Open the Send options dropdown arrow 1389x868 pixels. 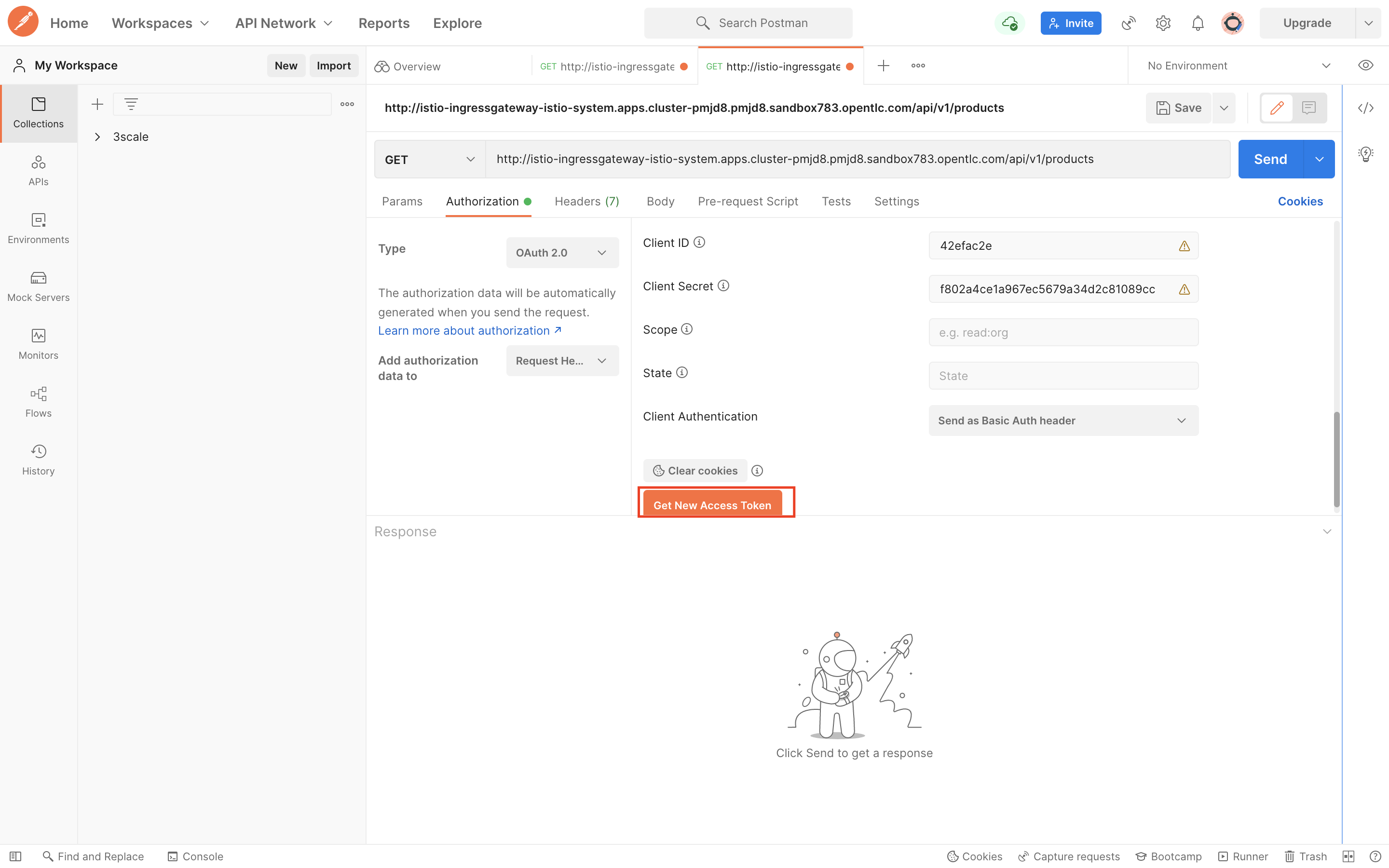coord(1319,159)
